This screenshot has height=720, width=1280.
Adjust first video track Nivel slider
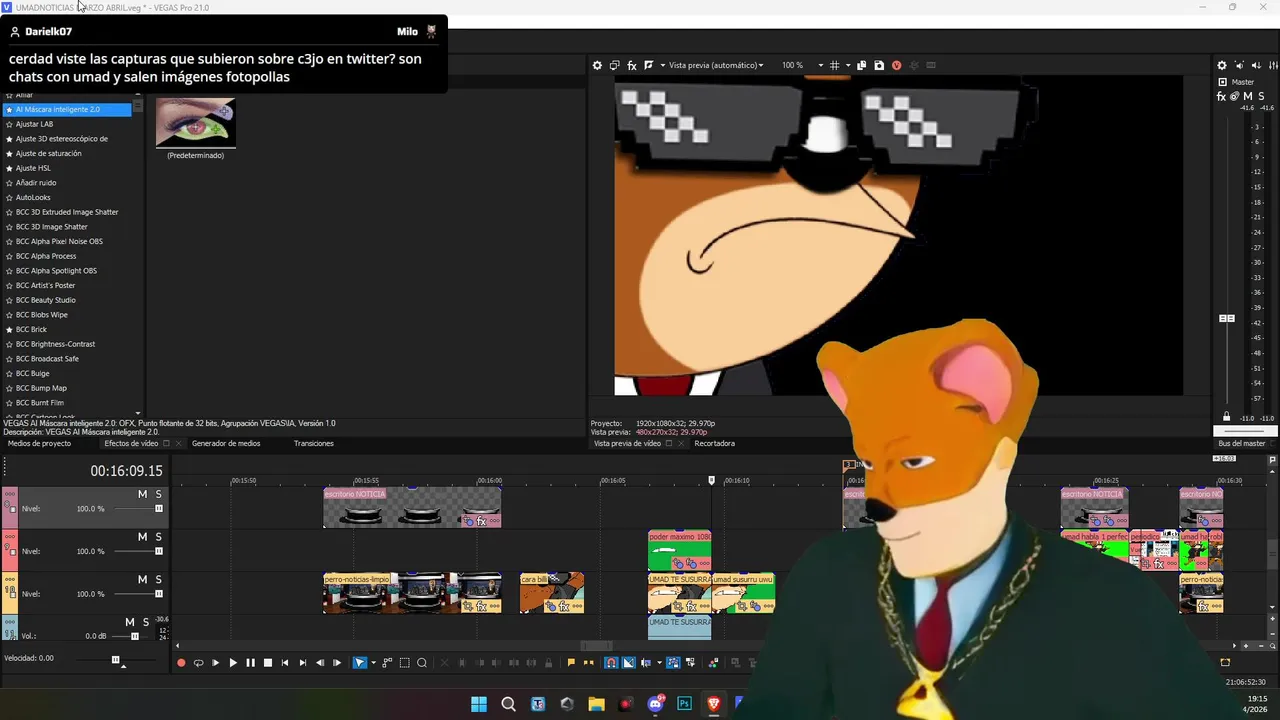point(158,508)
